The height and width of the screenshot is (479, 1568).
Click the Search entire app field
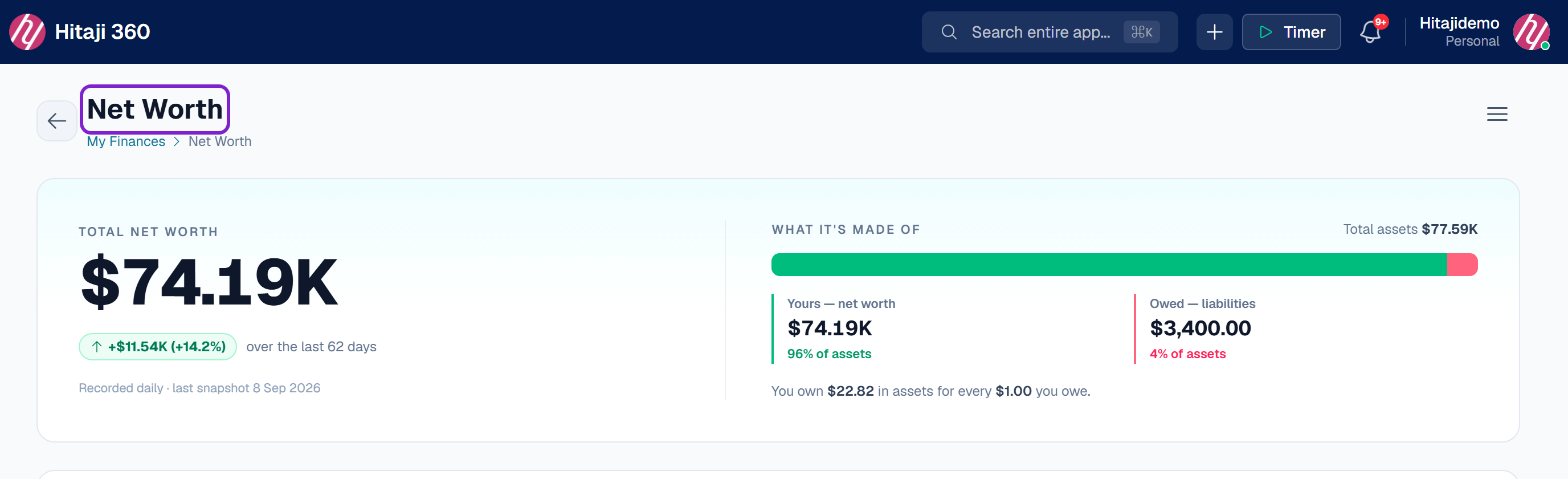[x=1050, y=32]
